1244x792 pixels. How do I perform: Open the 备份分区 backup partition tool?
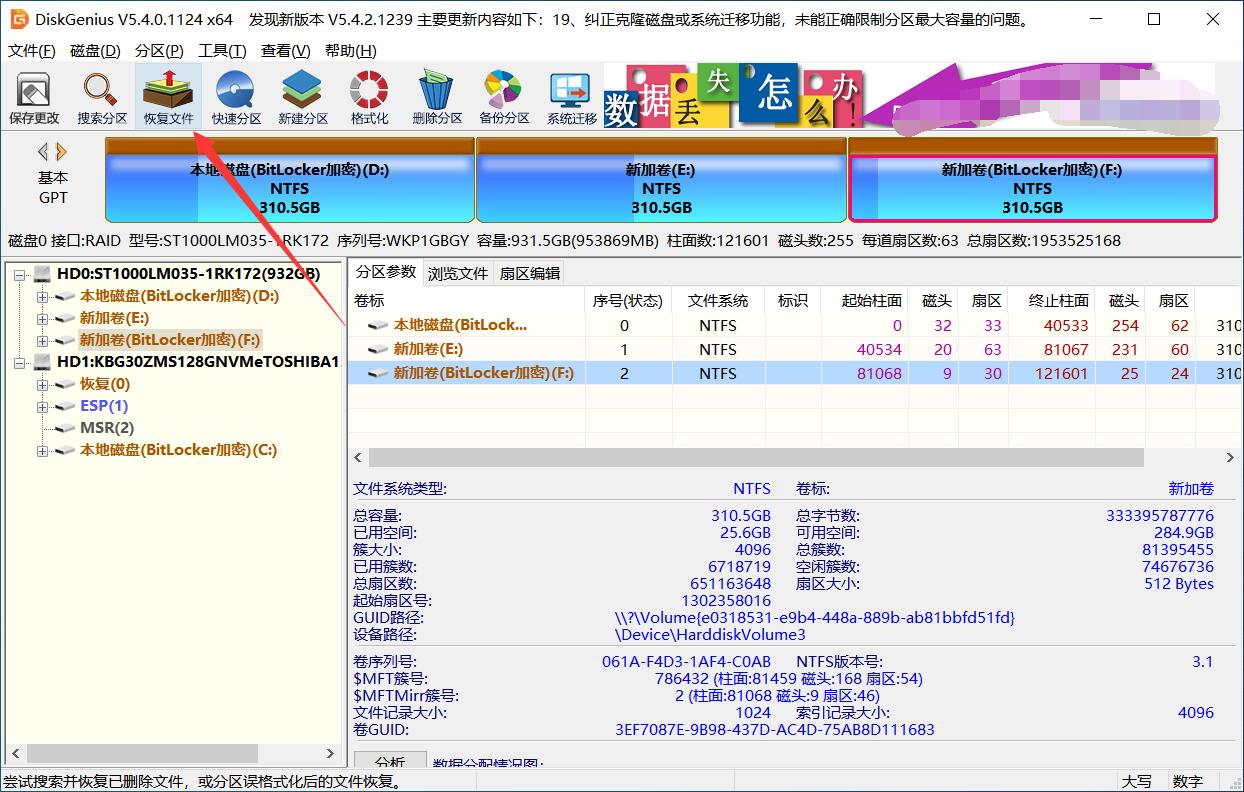pyautogui.click(x=503, y=98)
